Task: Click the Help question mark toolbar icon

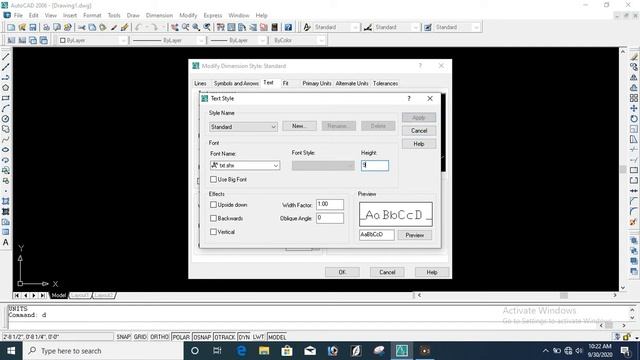Action: coord(288,27)
